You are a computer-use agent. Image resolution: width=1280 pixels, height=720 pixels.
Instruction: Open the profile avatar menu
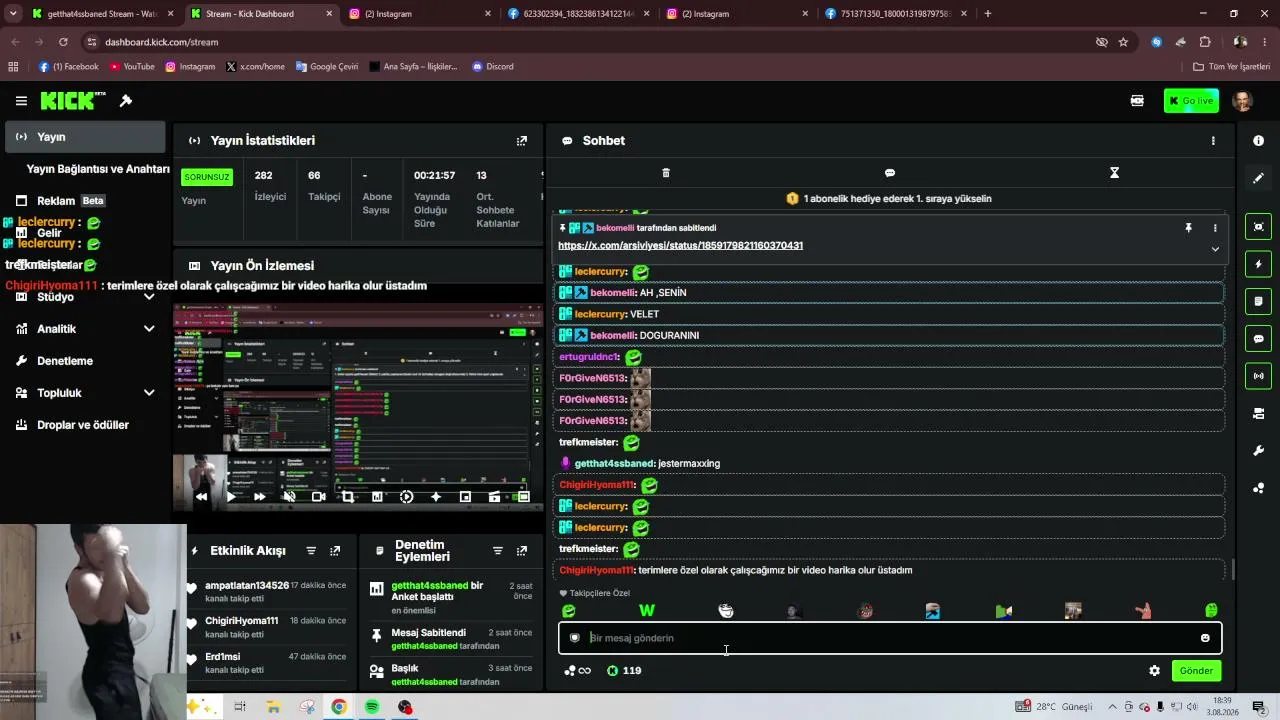point(1243,101)
